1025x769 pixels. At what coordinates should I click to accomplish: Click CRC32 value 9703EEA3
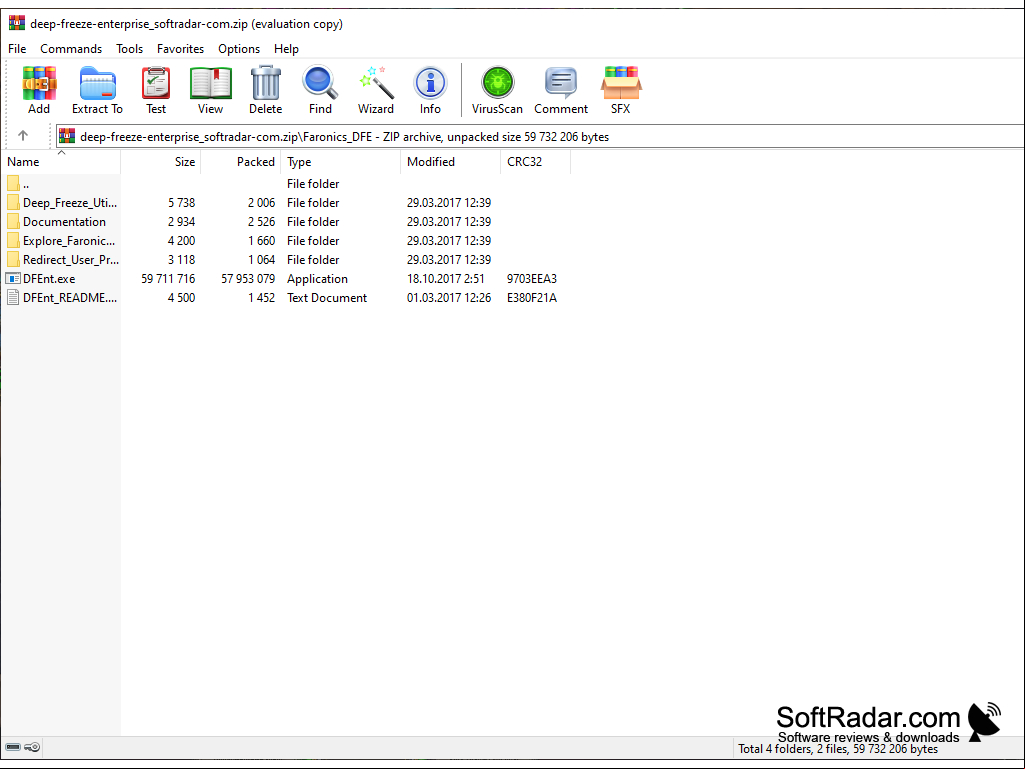pos(531,279)
